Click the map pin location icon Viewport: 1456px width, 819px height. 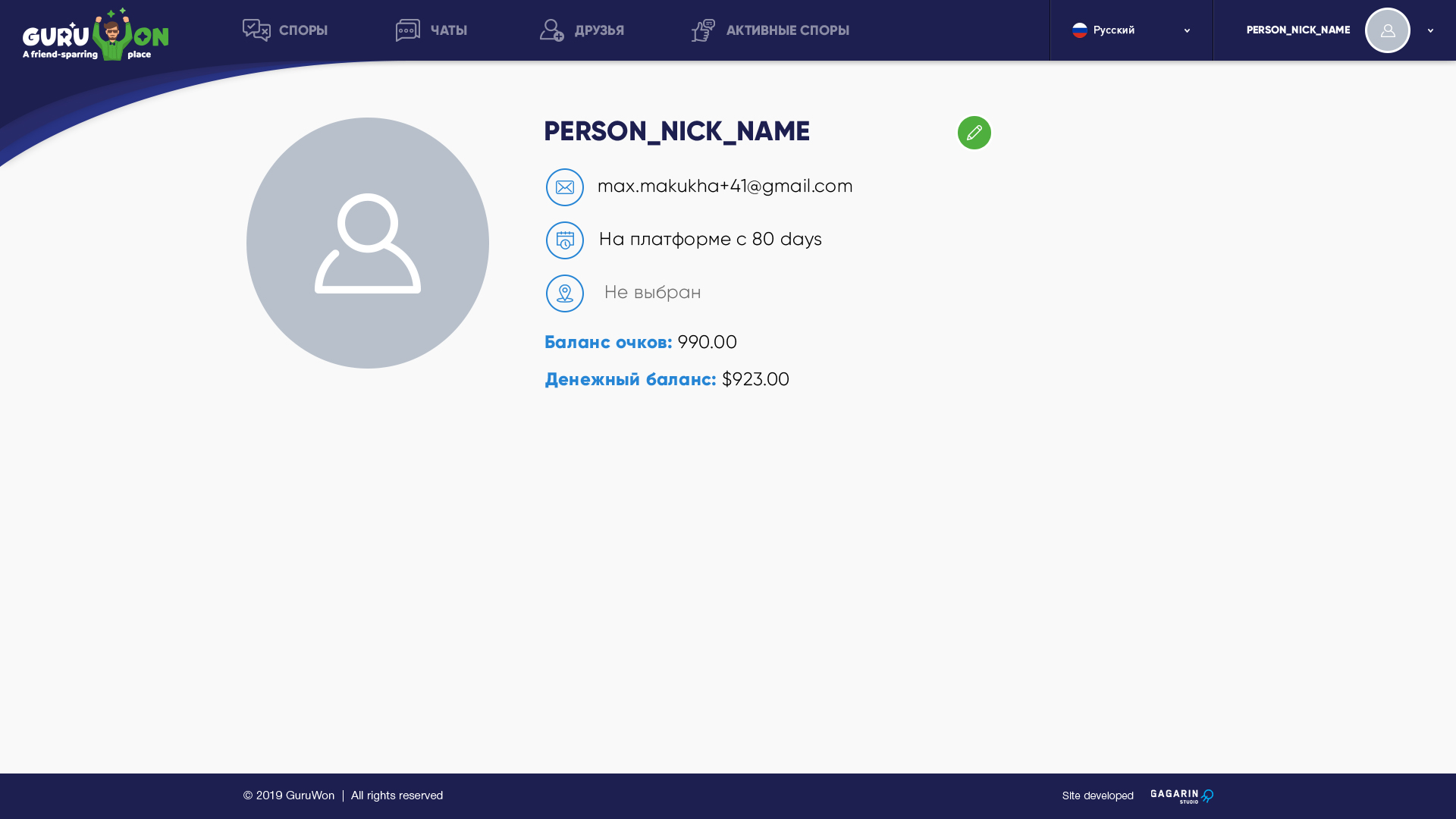pos(565,293)
